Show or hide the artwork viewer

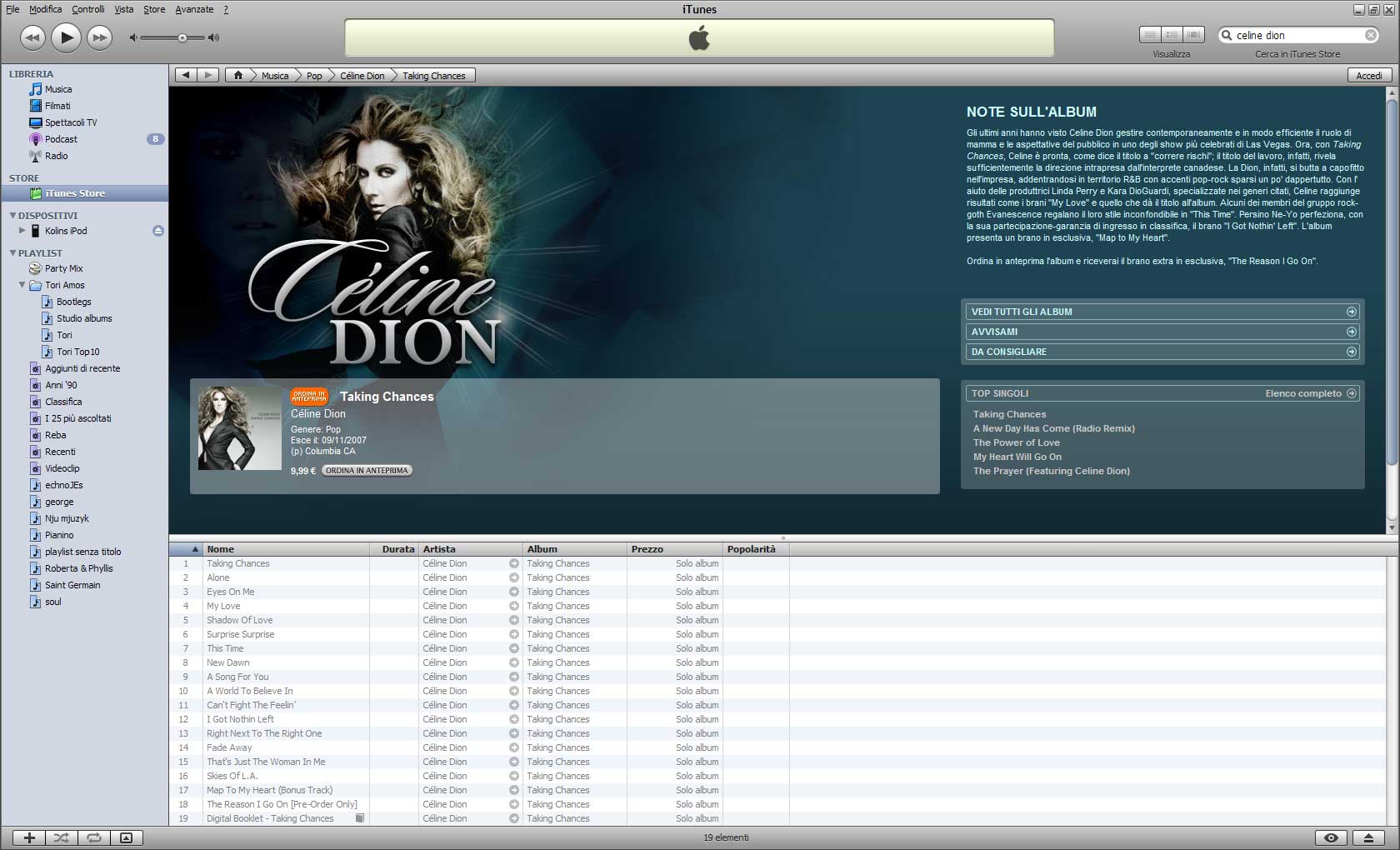(126, 837)
